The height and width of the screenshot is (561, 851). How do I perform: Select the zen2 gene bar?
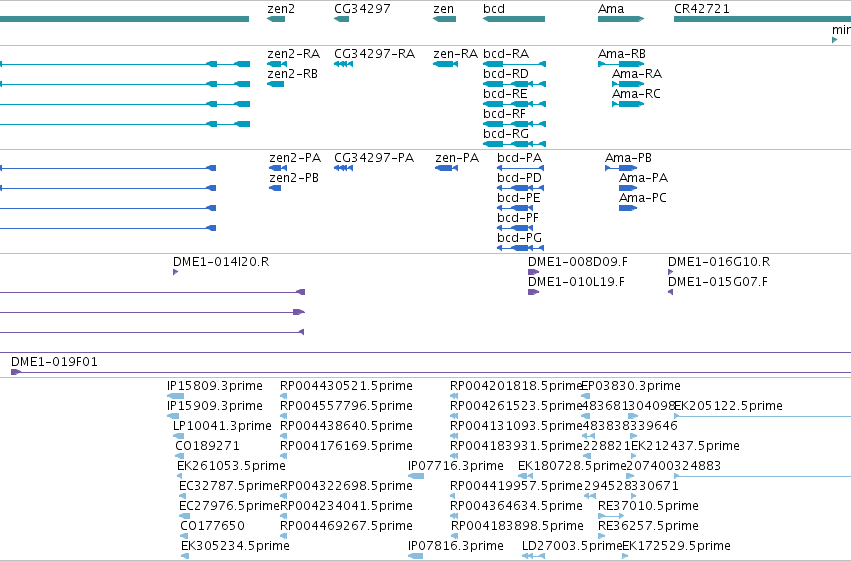click(x=276, y=19)
